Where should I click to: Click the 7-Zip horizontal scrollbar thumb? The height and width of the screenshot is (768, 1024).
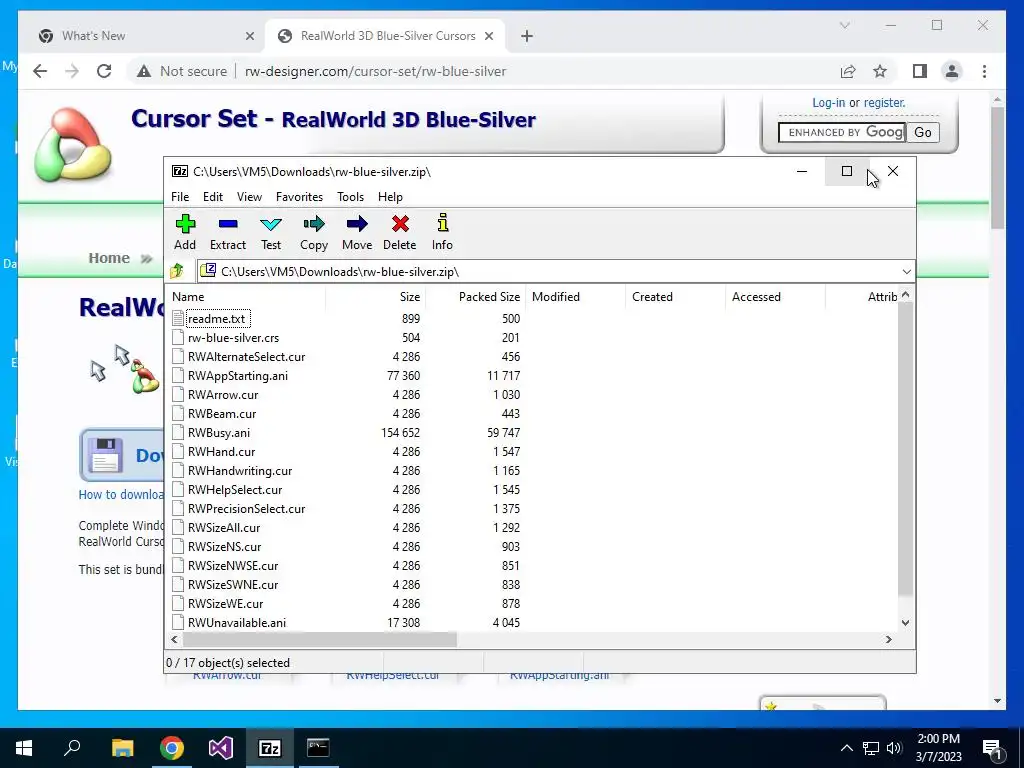(x=319, y=639)
